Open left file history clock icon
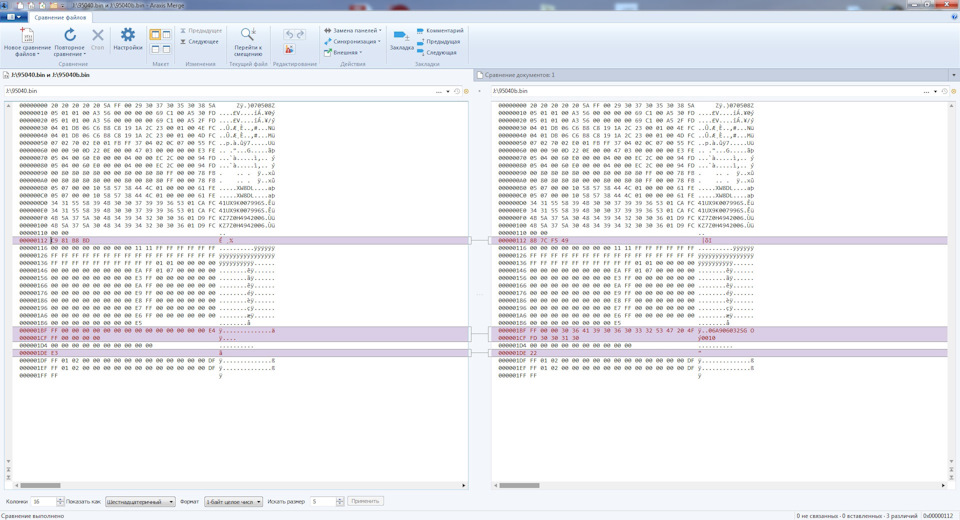This screenshot has height=520, width=960. [x=457, y=91]
